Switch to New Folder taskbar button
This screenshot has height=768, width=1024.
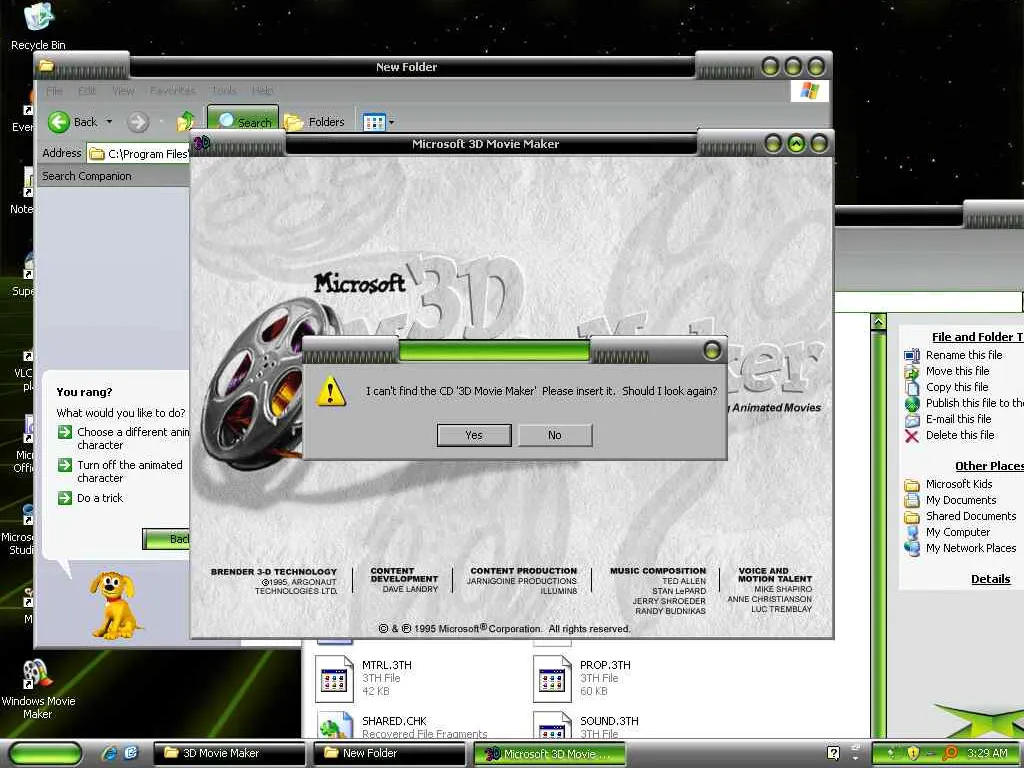tap(389, 753)
